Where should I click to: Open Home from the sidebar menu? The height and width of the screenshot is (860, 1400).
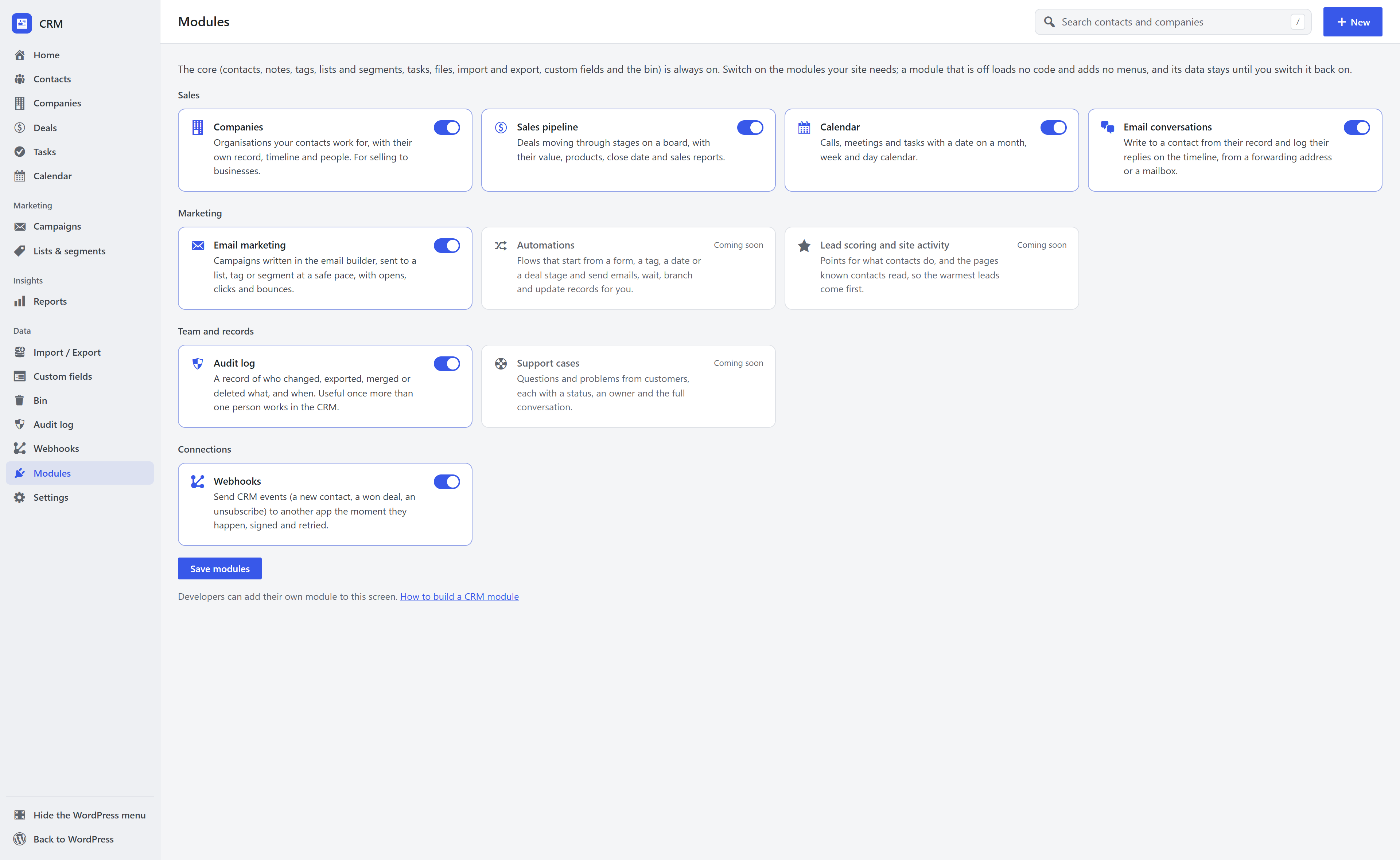tap(79, 55)
